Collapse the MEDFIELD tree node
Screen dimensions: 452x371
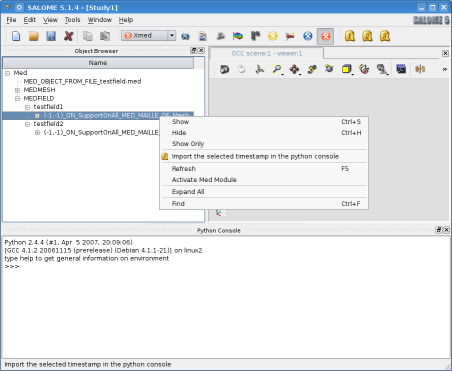(x=17, y=99)
